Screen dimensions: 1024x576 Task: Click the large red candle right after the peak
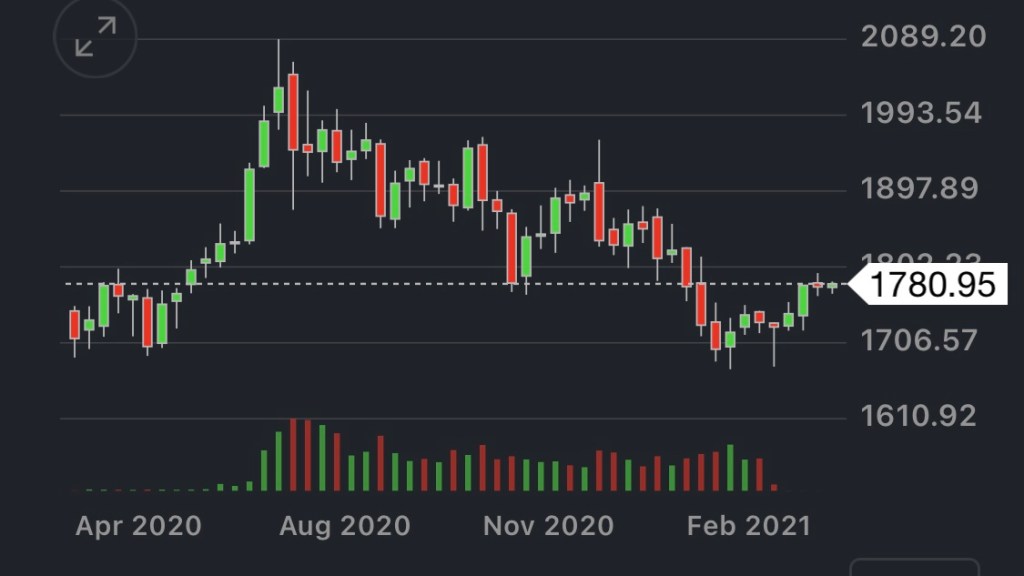[x=293, y=125]
